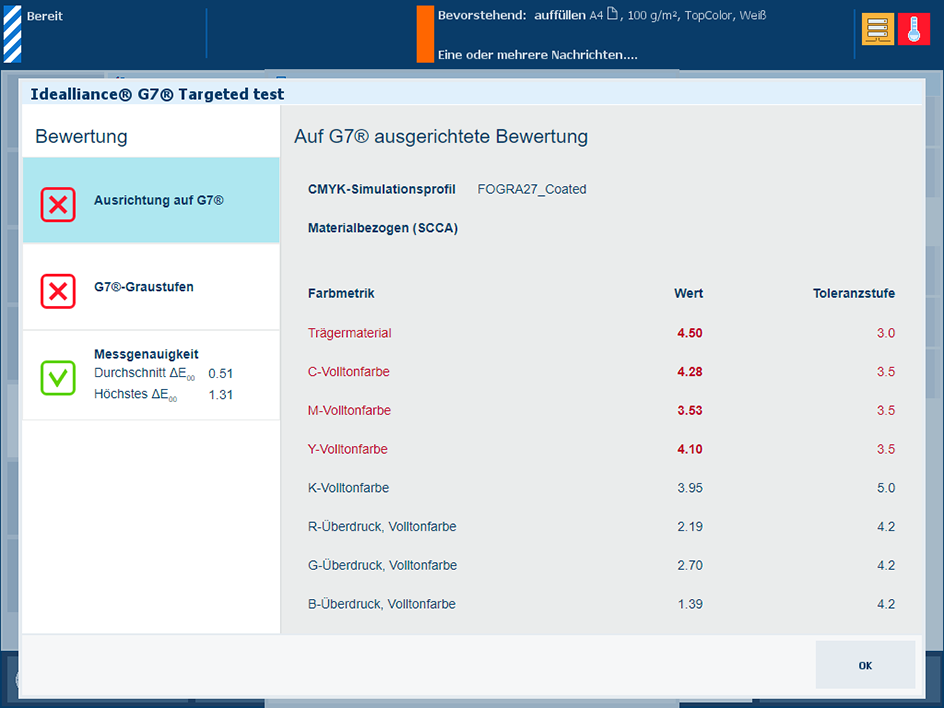
Task: Click the B-Überdruck value 1.39
Action: 690,604
